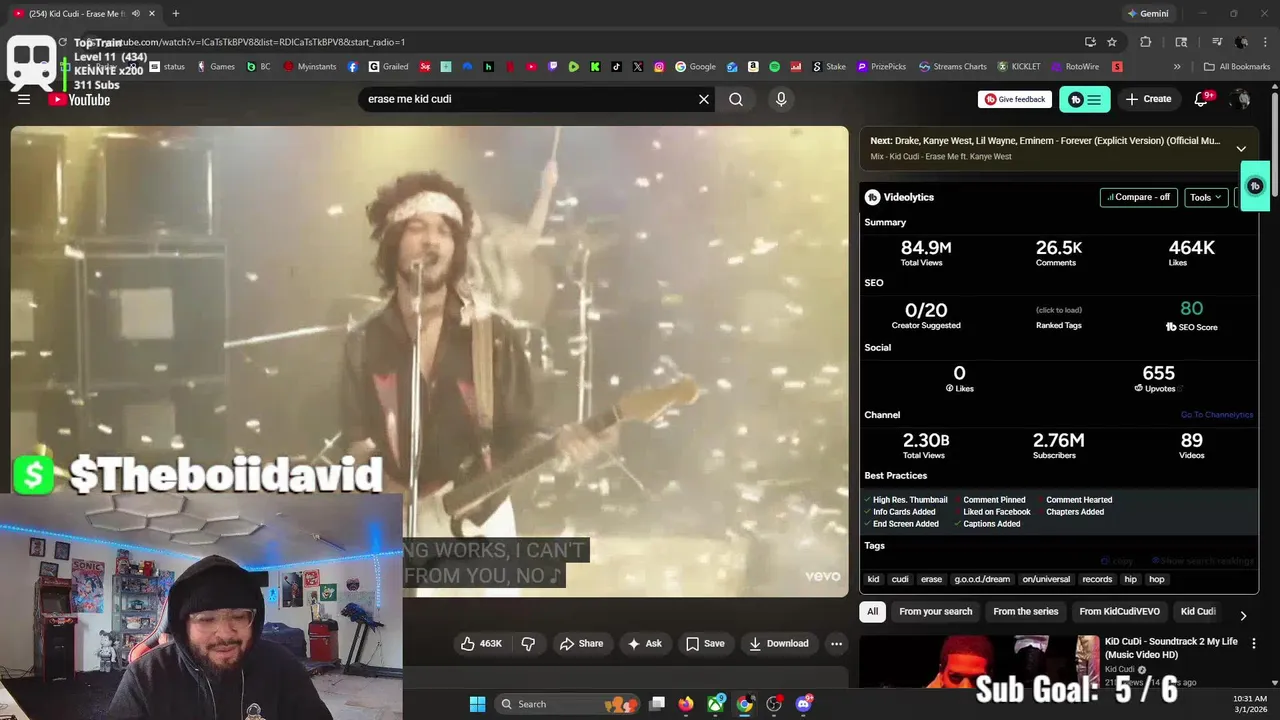The height and width of the screenshot is (720, 1280).
Task: Click the magnifier search button
Action: click(736, 99)
